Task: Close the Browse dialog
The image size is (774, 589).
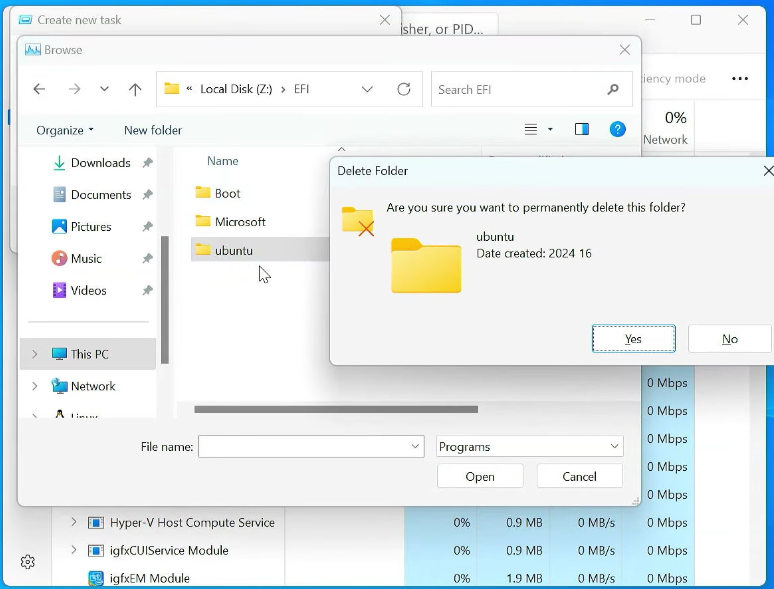Action: (x=624, y=50)
